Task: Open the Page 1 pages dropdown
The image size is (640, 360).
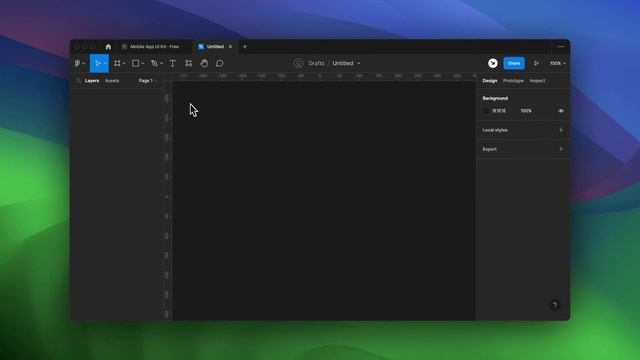Action: pos(147,81)
